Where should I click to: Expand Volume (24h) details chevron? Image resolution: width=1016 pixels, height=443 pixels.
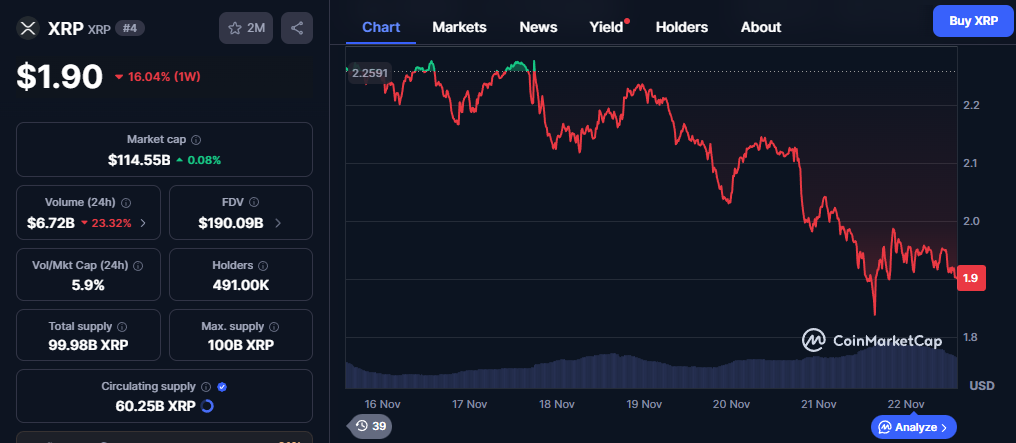tap(143, 223)
